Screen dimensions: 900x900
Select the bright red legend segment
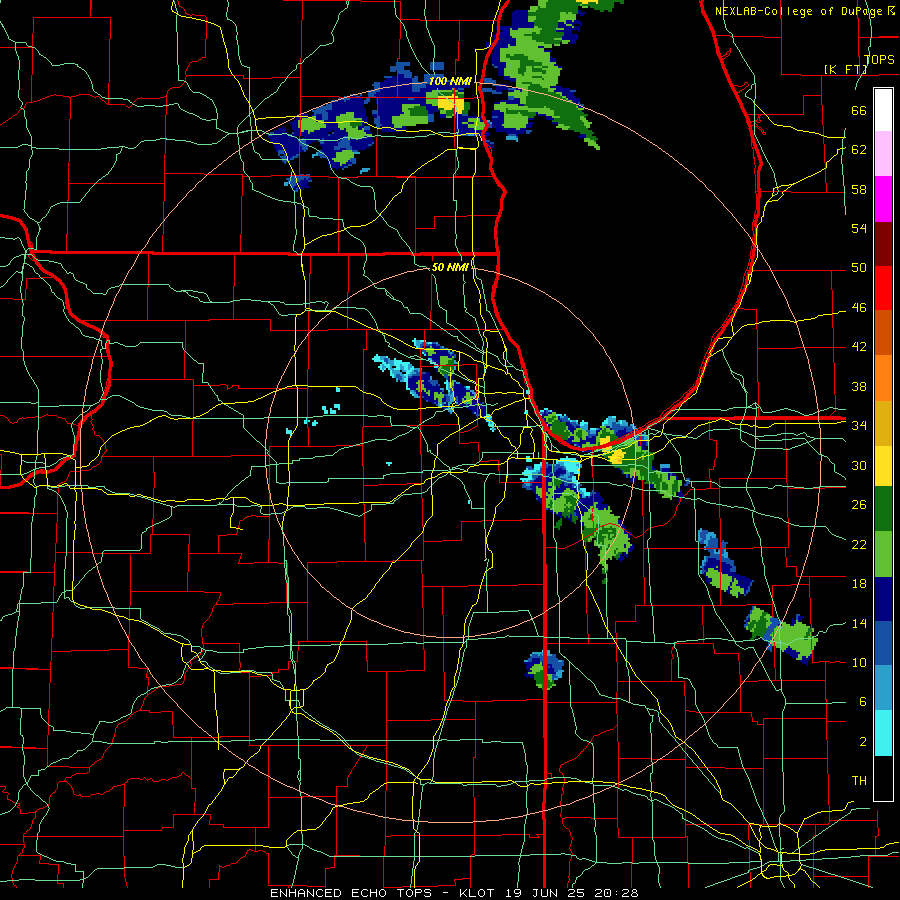(883, 288)
